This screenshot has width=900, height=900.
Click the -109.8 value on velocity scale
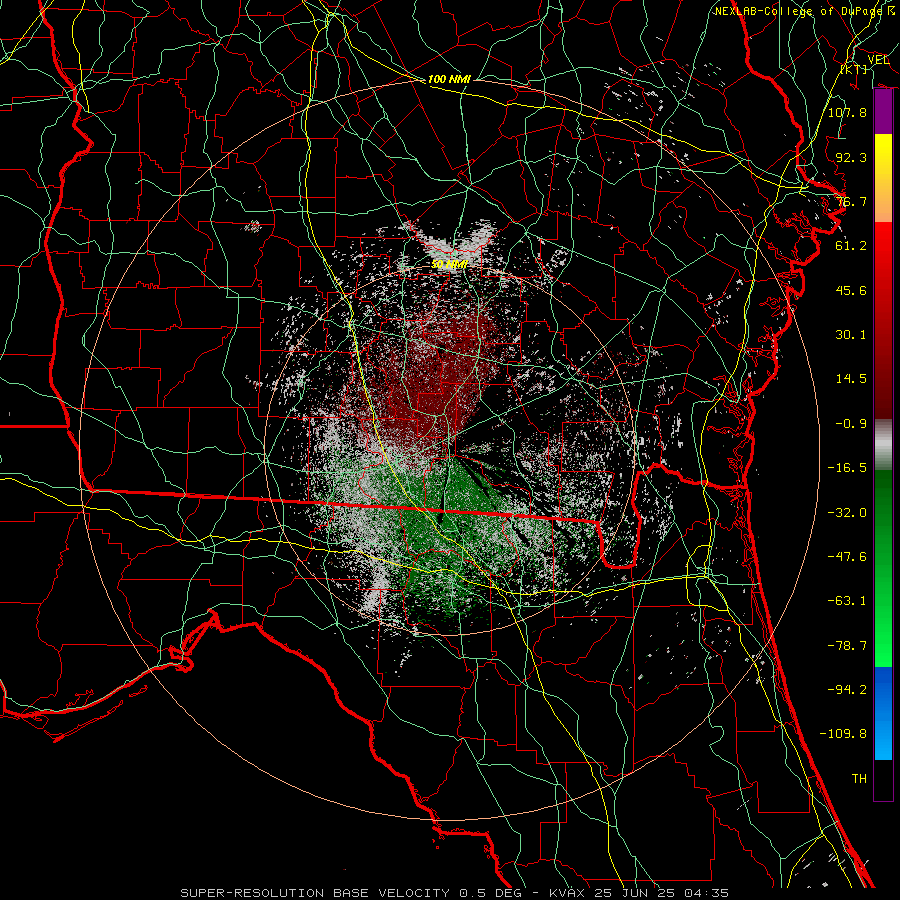(x=843, y=734)
